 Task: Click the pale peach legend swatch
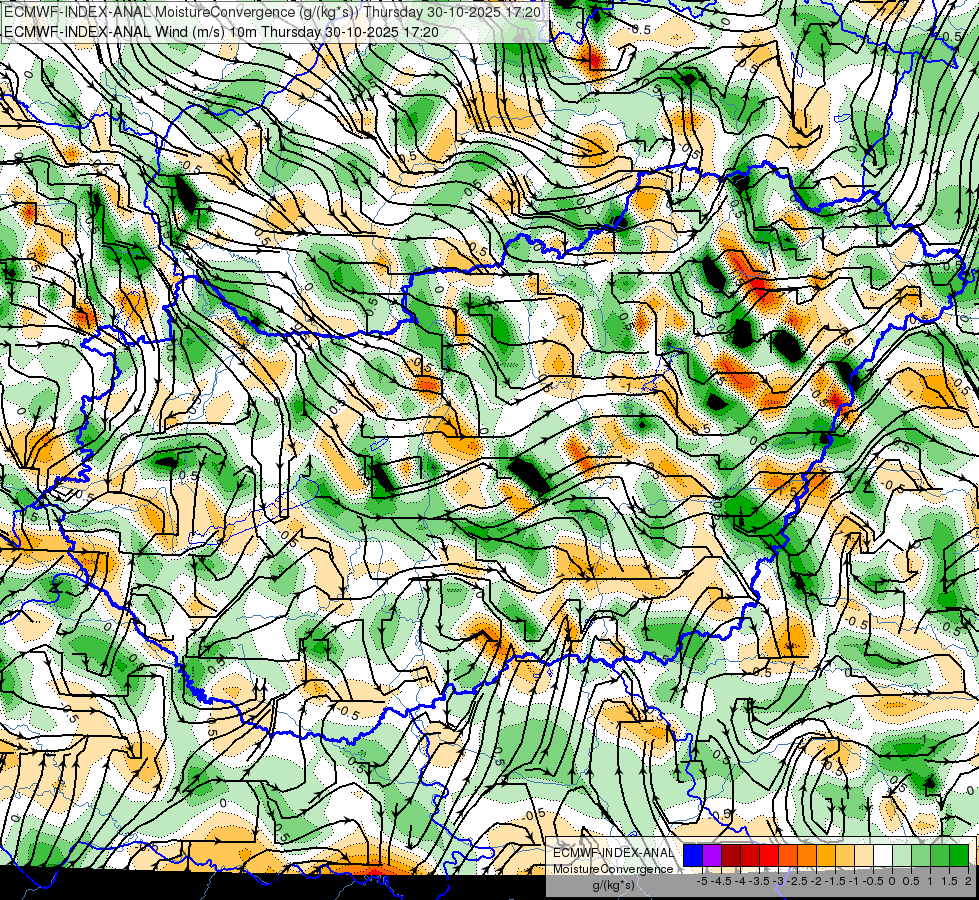pyautogui.click(x=863, y=855)
